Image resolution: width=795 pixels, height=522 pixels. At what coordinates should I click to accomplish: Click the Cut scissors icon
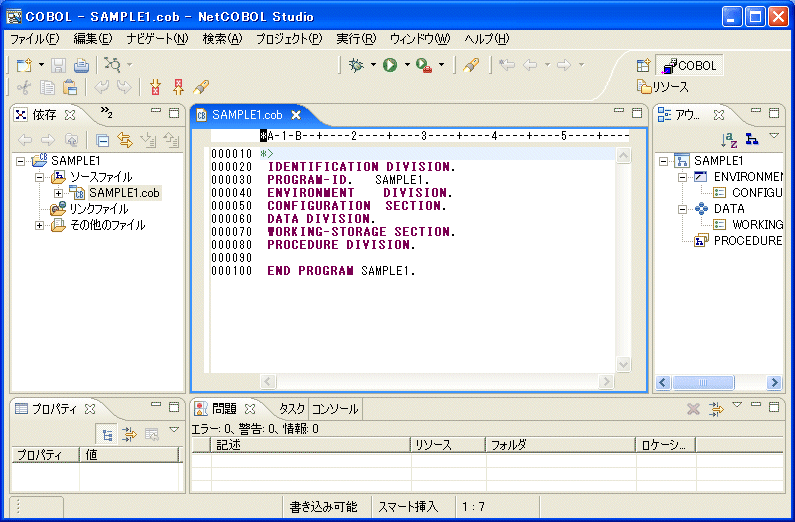pyautogui.click(x=24, y=88)
